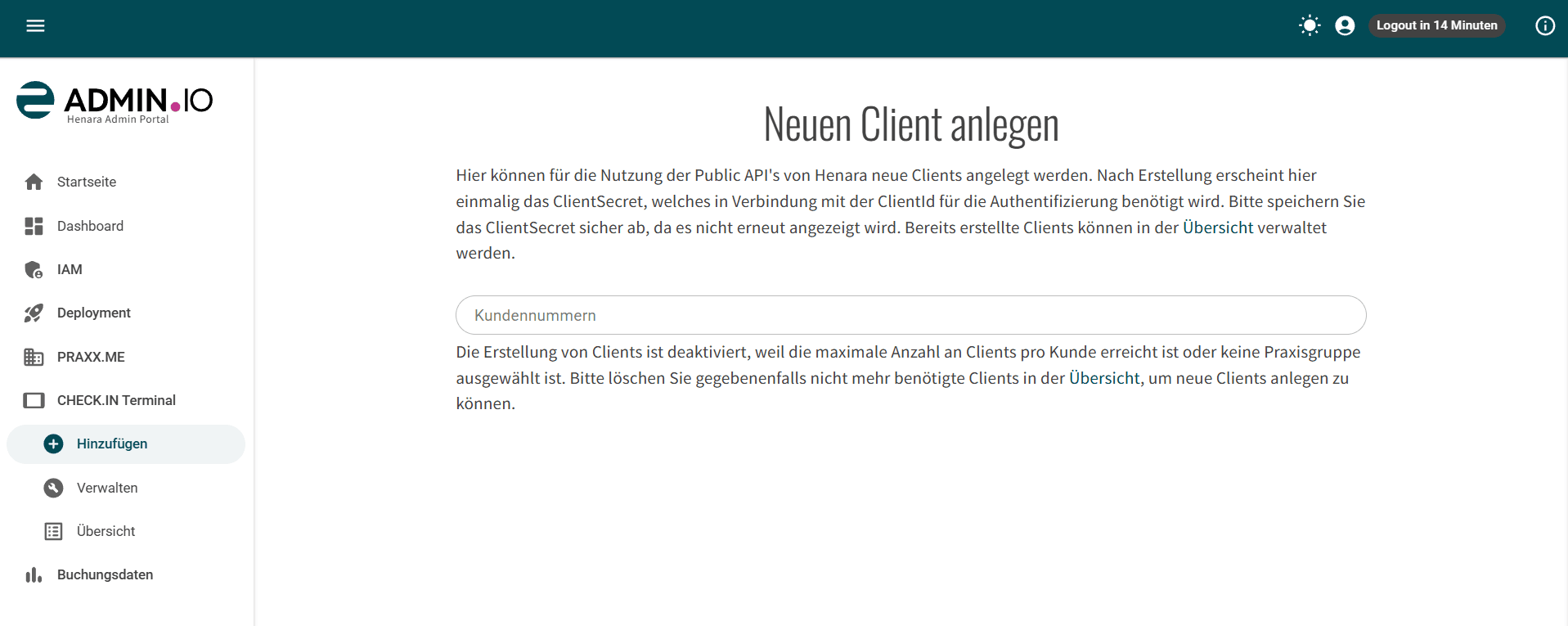Open the Verwalten submenu entry
The height and width of the screenshot is (626, 1568).
pyautogui.click(x=126, y=488)
